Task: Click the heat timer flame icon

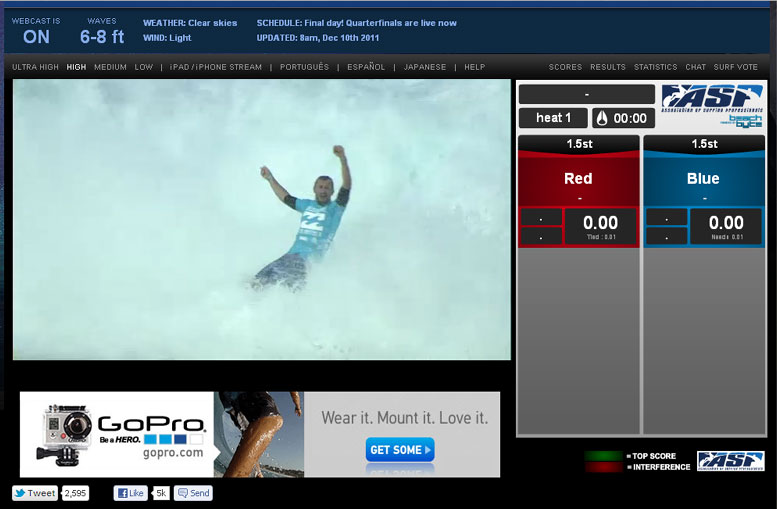Action: pyautogui.click(x=601, y=118)
